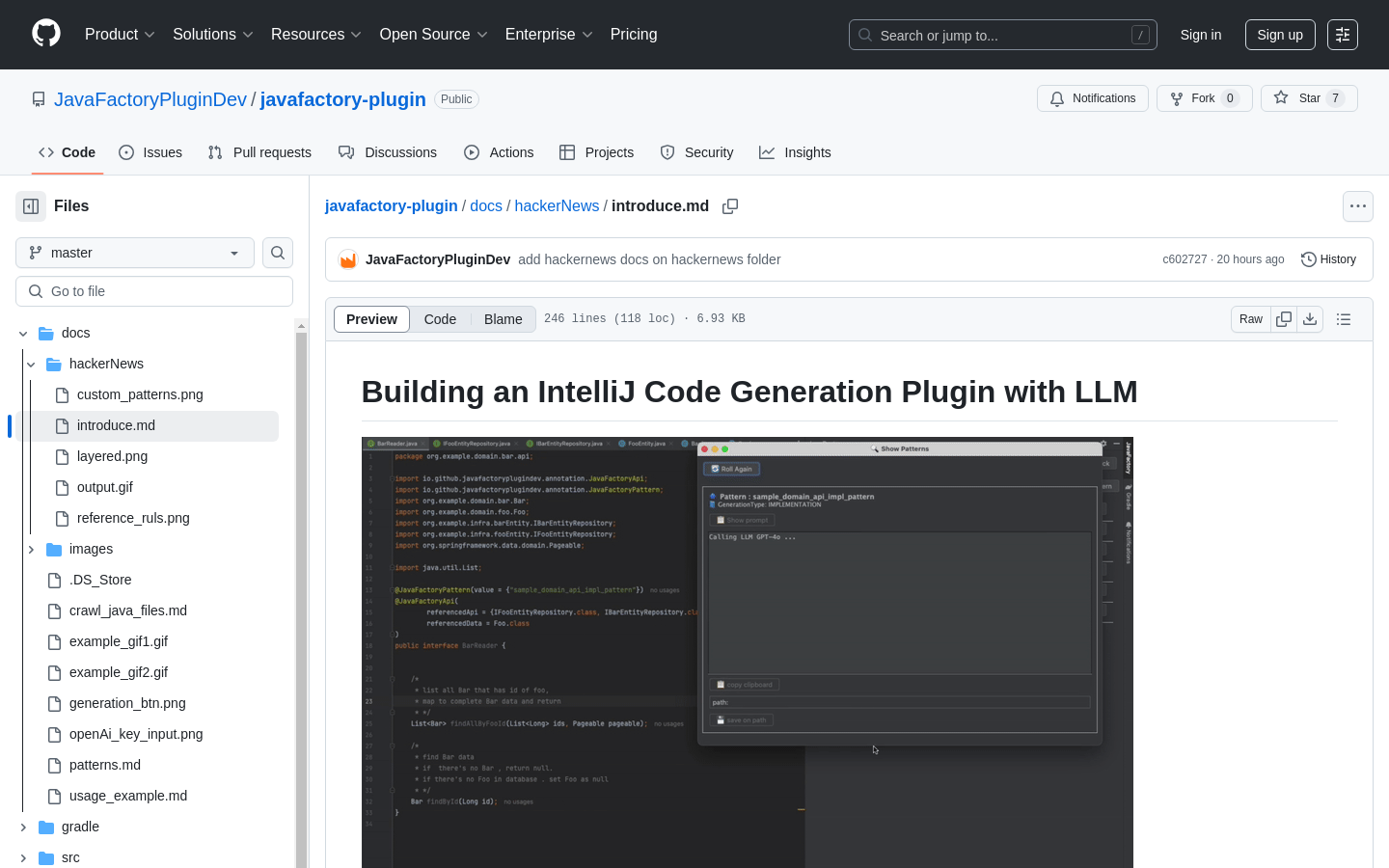Click the Search or jump to field
The image size is (1389, 868).
1003,35
